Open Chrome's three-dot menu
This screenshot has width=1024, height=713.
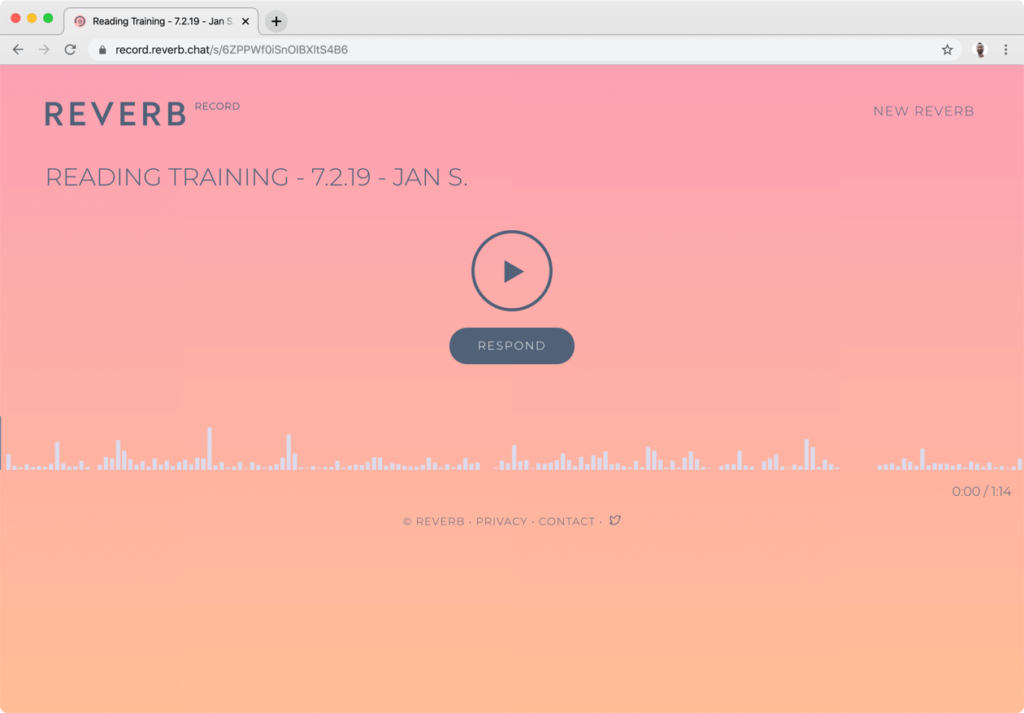pyautogui.click(x=1006, y=49)
